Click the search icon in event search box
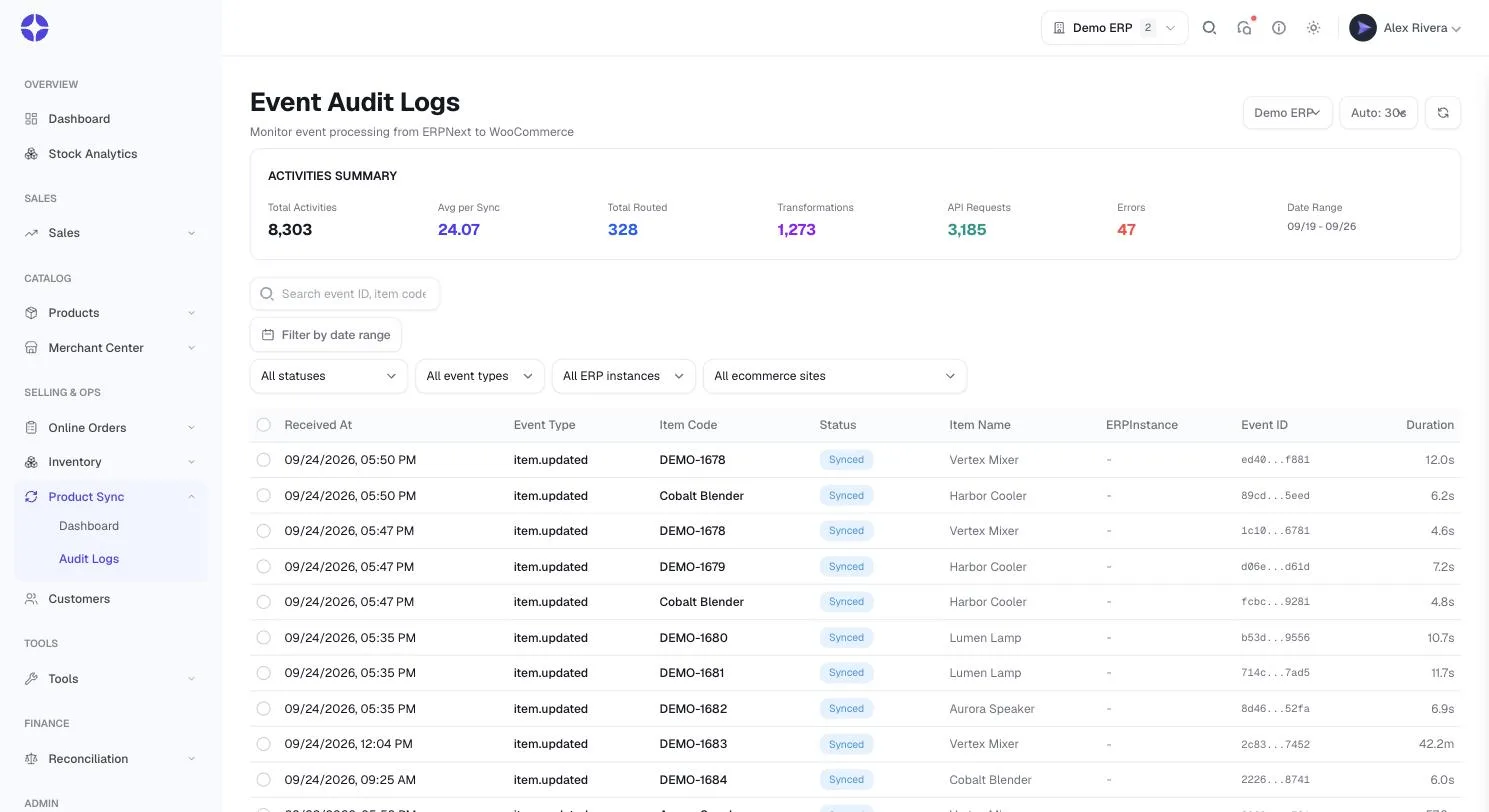Screen dimensions: 1489x812 point(267,294)
